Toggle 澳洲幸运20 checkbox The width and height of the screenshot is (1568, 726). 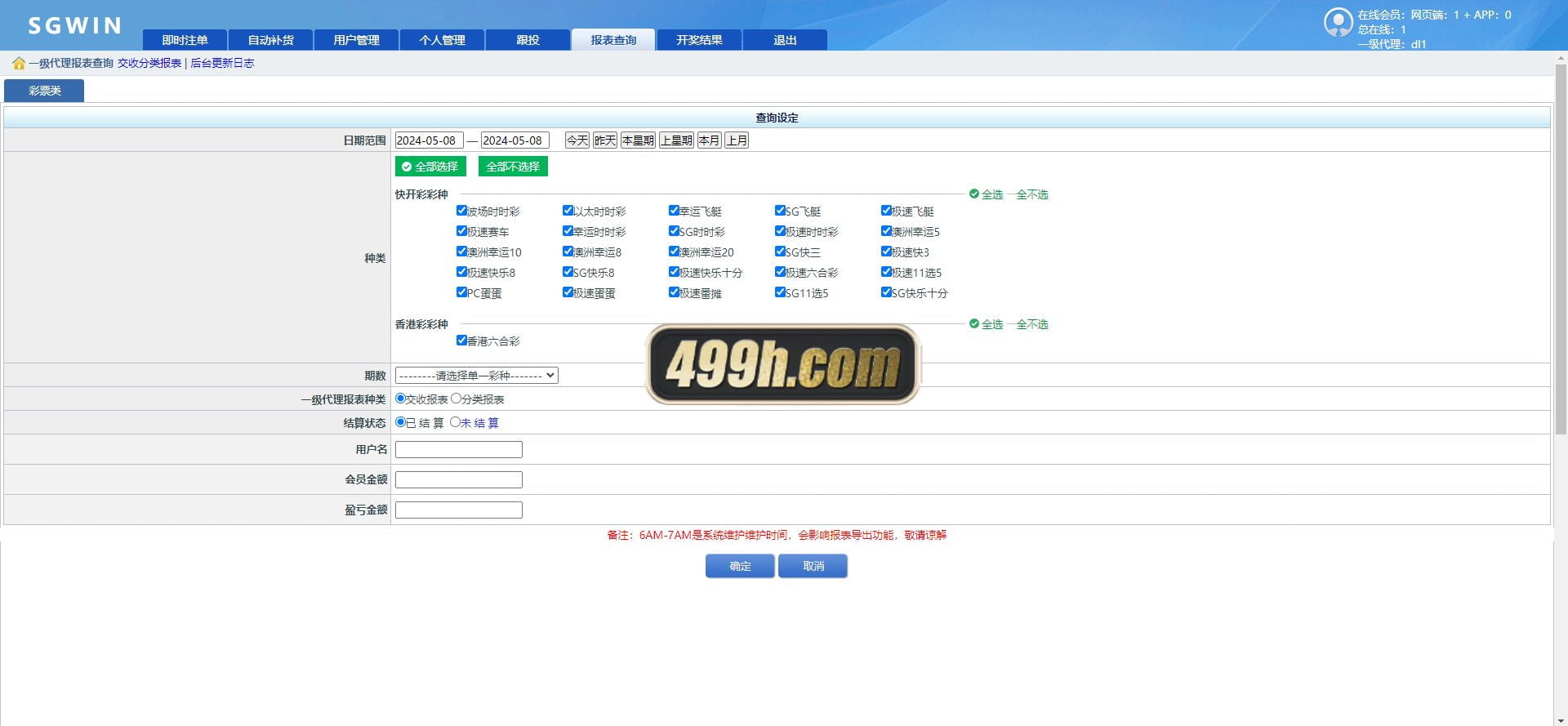[x=674, y=252]
